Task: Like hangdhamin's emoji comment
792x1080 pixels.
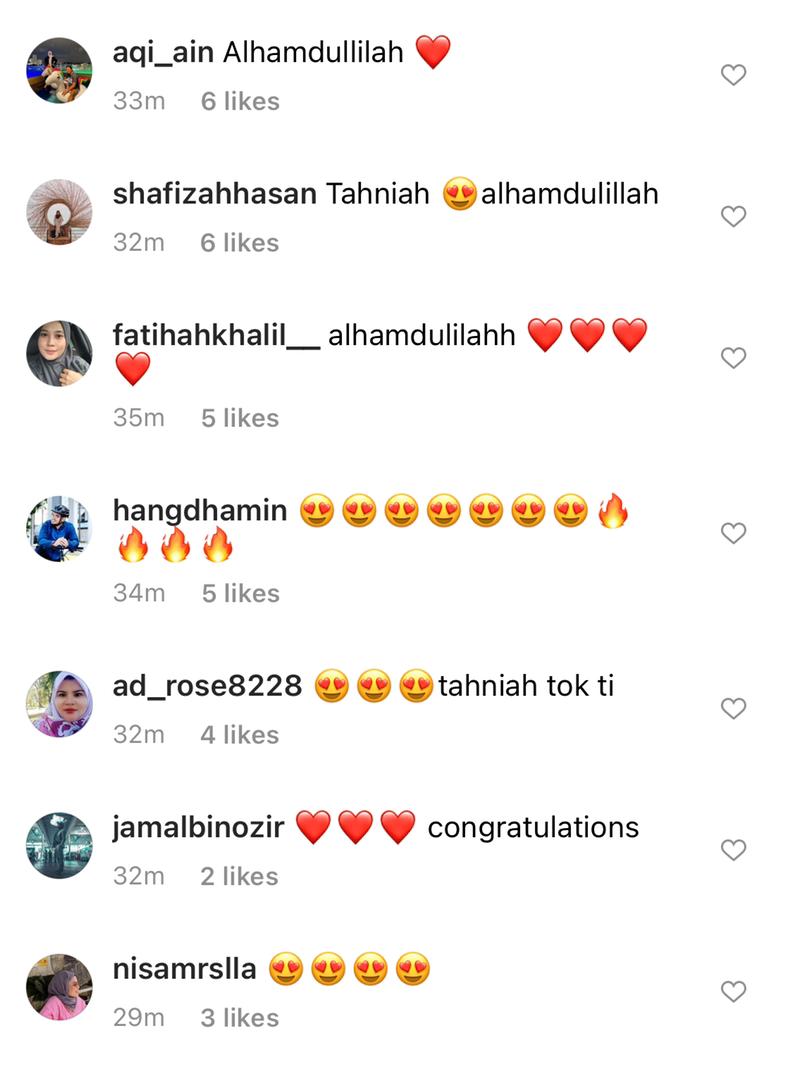Action: [733, 532]
